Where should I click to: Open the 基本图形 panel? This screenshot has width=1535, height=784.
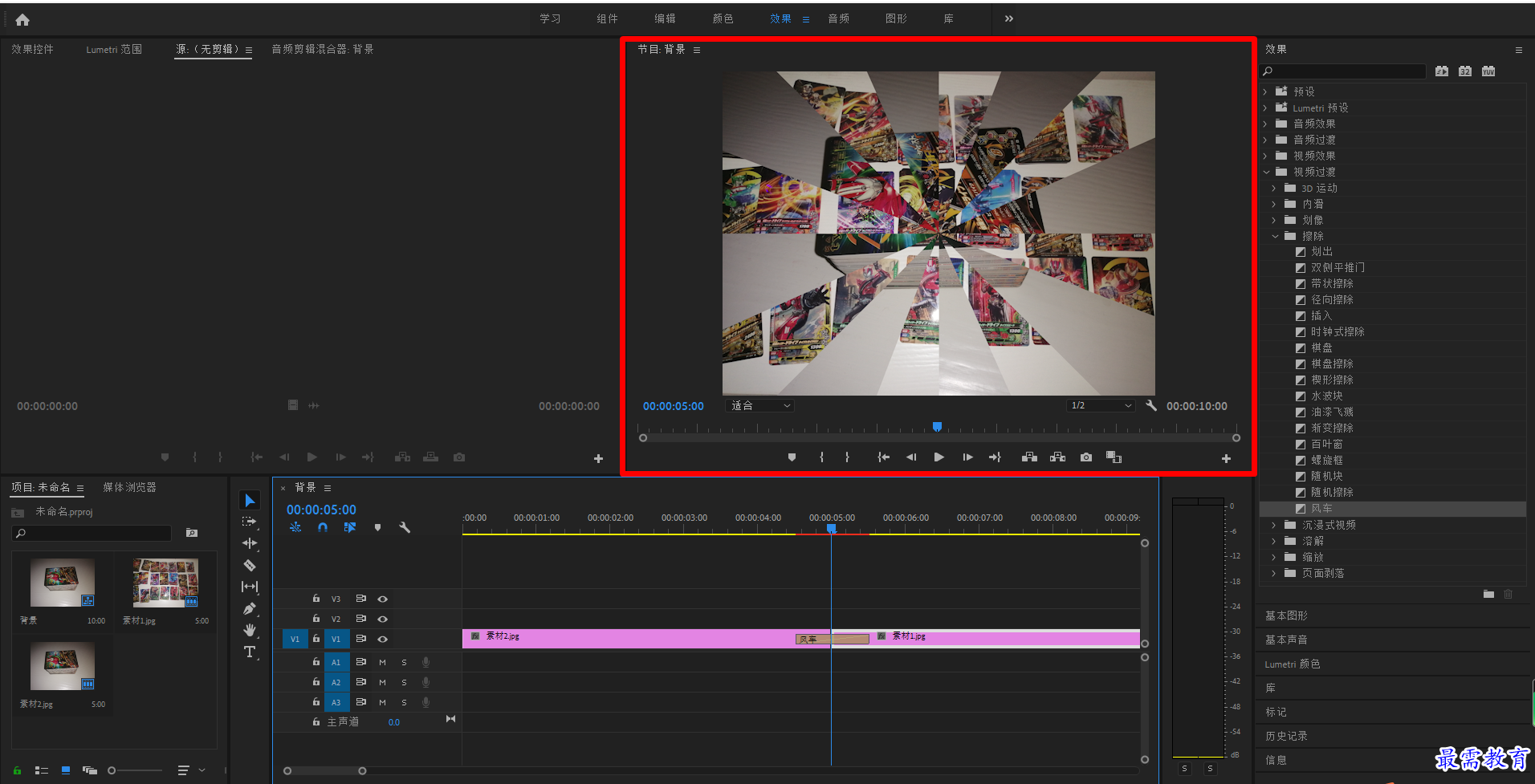[1286, 615]
